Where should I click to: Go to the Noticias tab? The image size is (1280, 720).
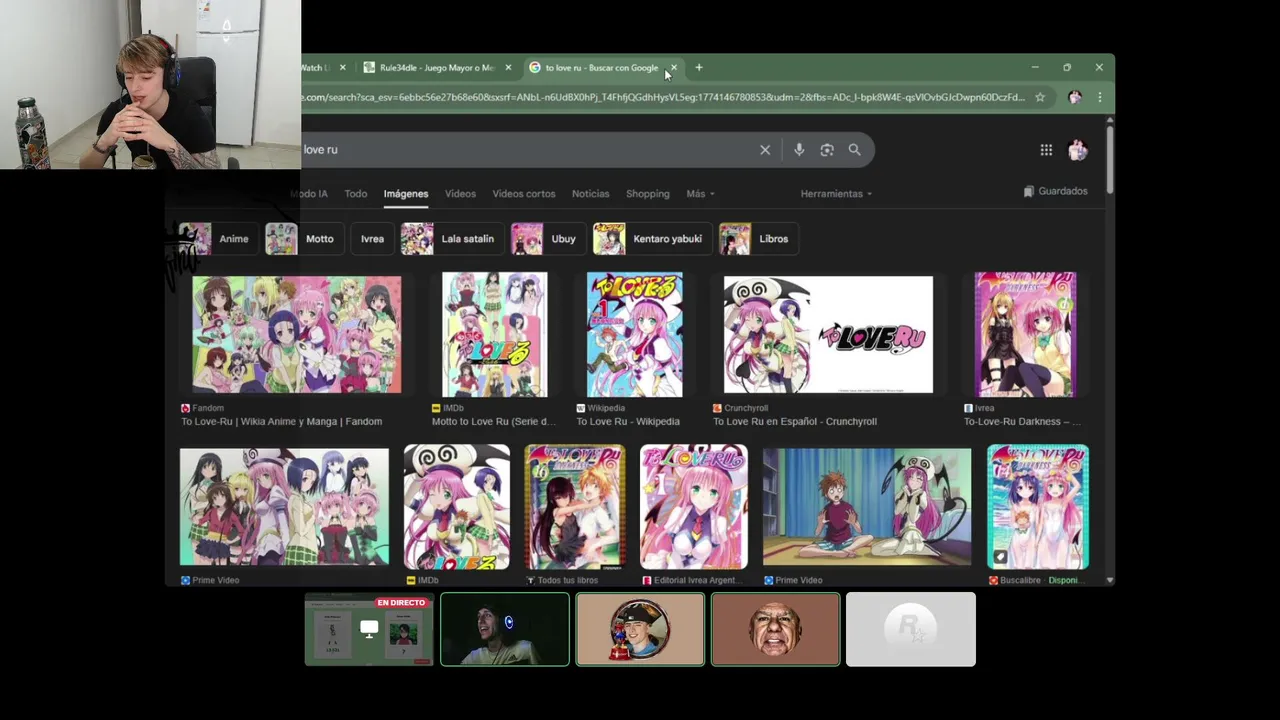click(590, 194)
